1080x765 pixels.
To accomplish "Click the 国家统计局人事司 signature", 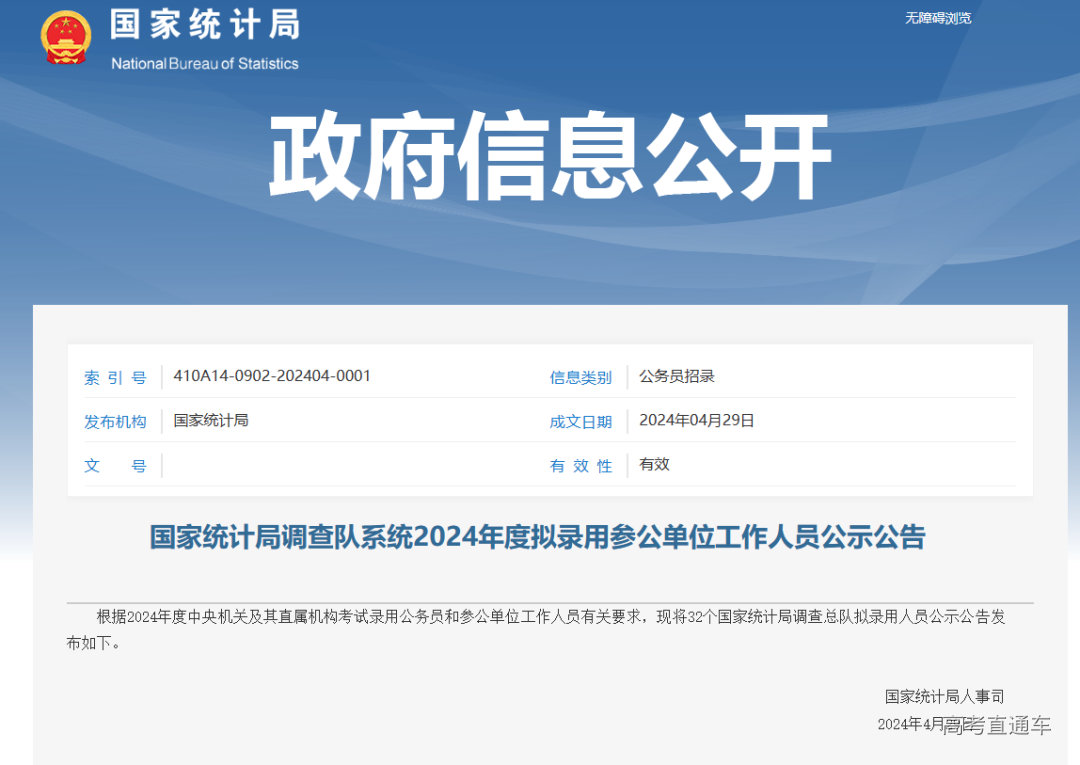I will click(x=946, y=695).
